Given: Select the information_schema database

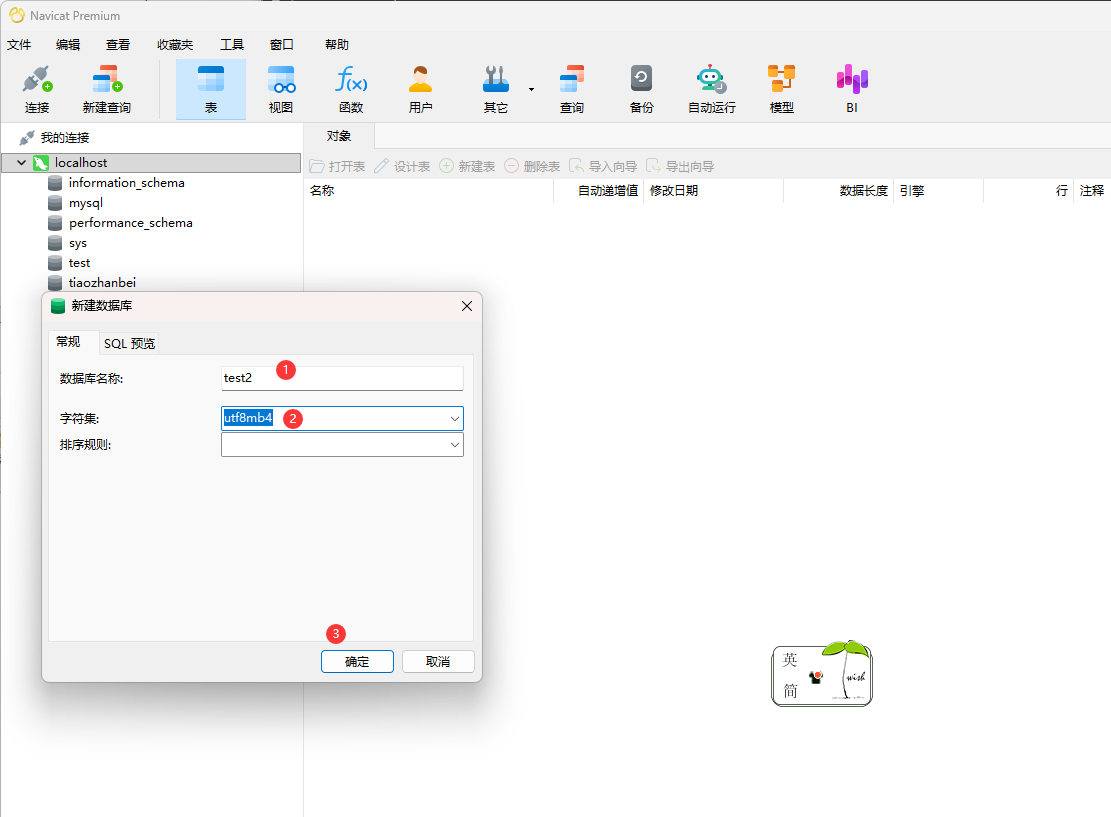Looking at the screenshot, I should [126, 183].
